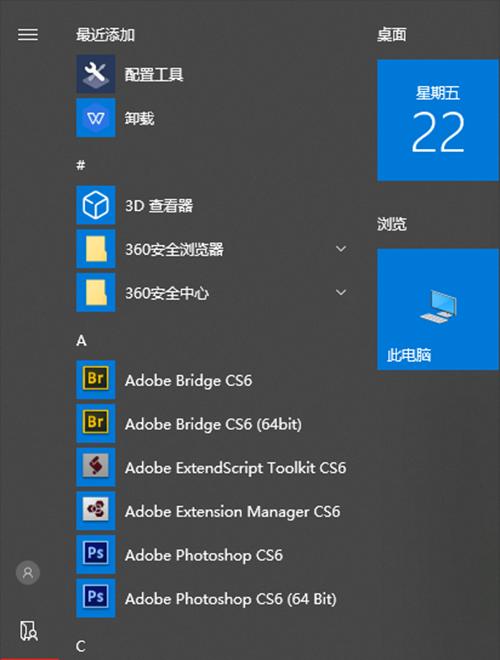The height and width of the screenshot is (660, 500).
Task: Open the 3D 查看器 cube icon
Action: [96, 205]
